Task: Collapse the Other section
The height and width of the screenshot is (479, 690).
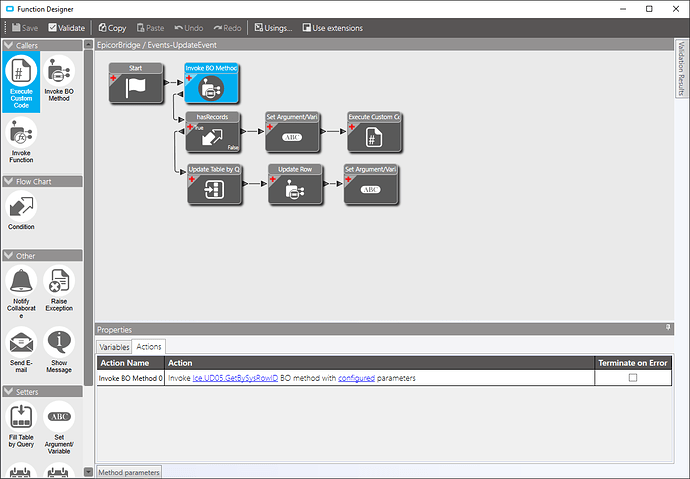Action: coord(8,256)
